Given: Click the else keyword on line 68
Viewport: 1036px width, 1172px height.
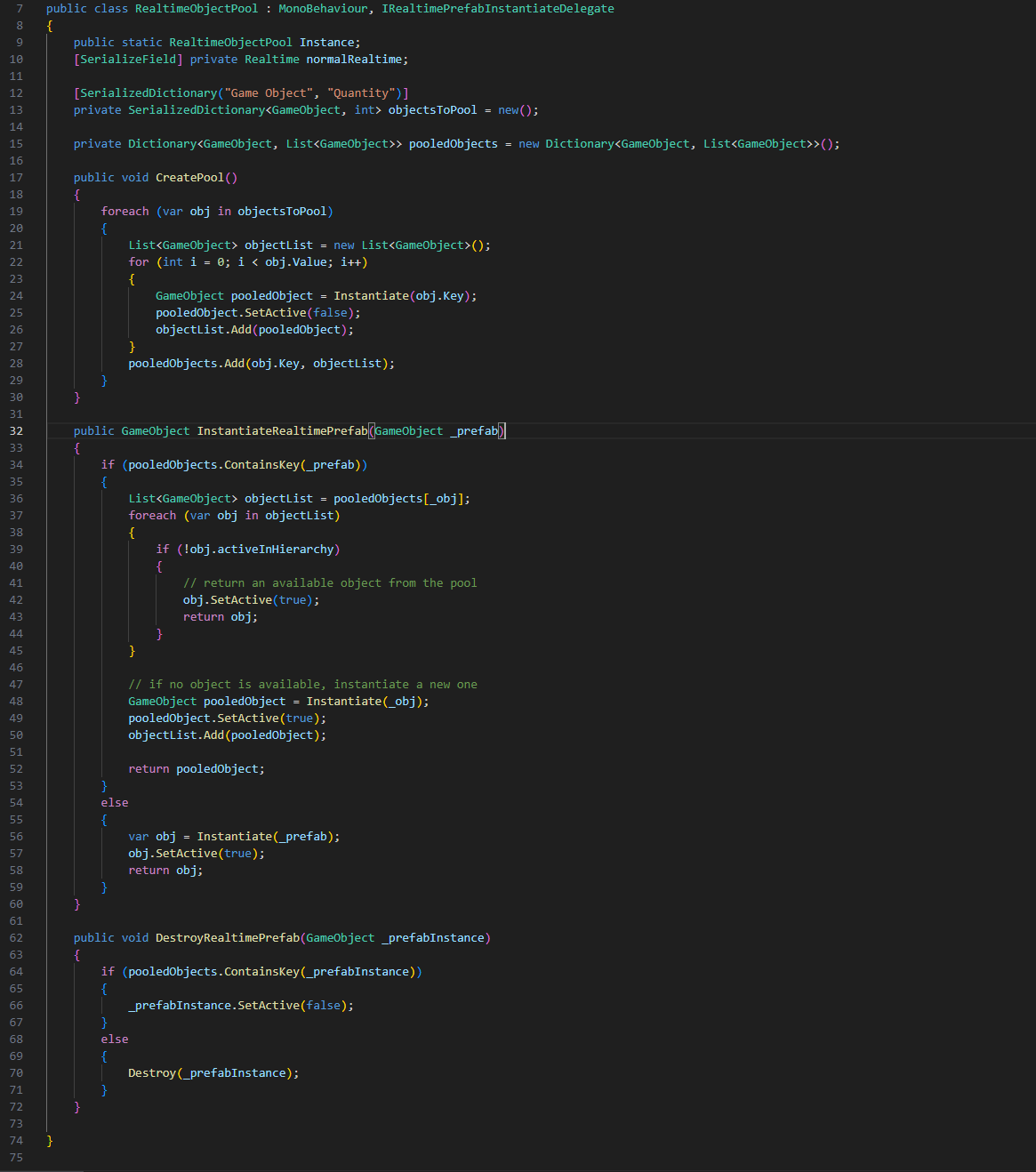Looking at the screenshot, I should 115,1040.
